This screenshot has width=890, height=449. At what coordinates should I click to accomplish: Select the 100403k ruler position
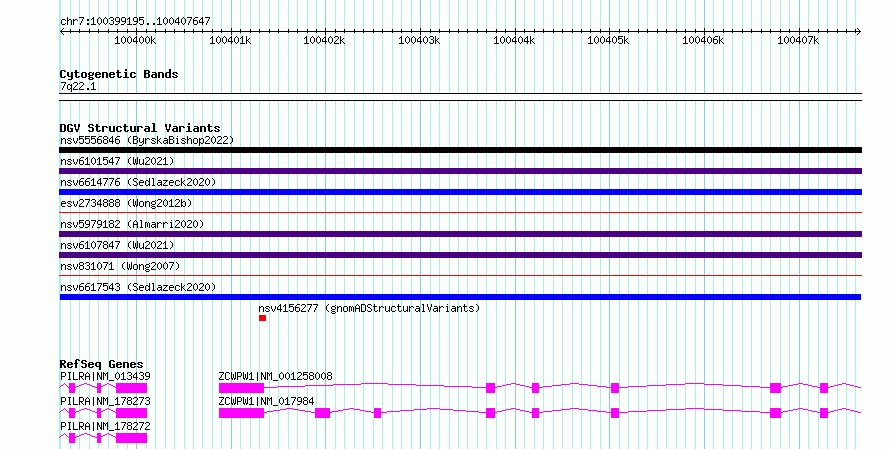tap(419, 40)
